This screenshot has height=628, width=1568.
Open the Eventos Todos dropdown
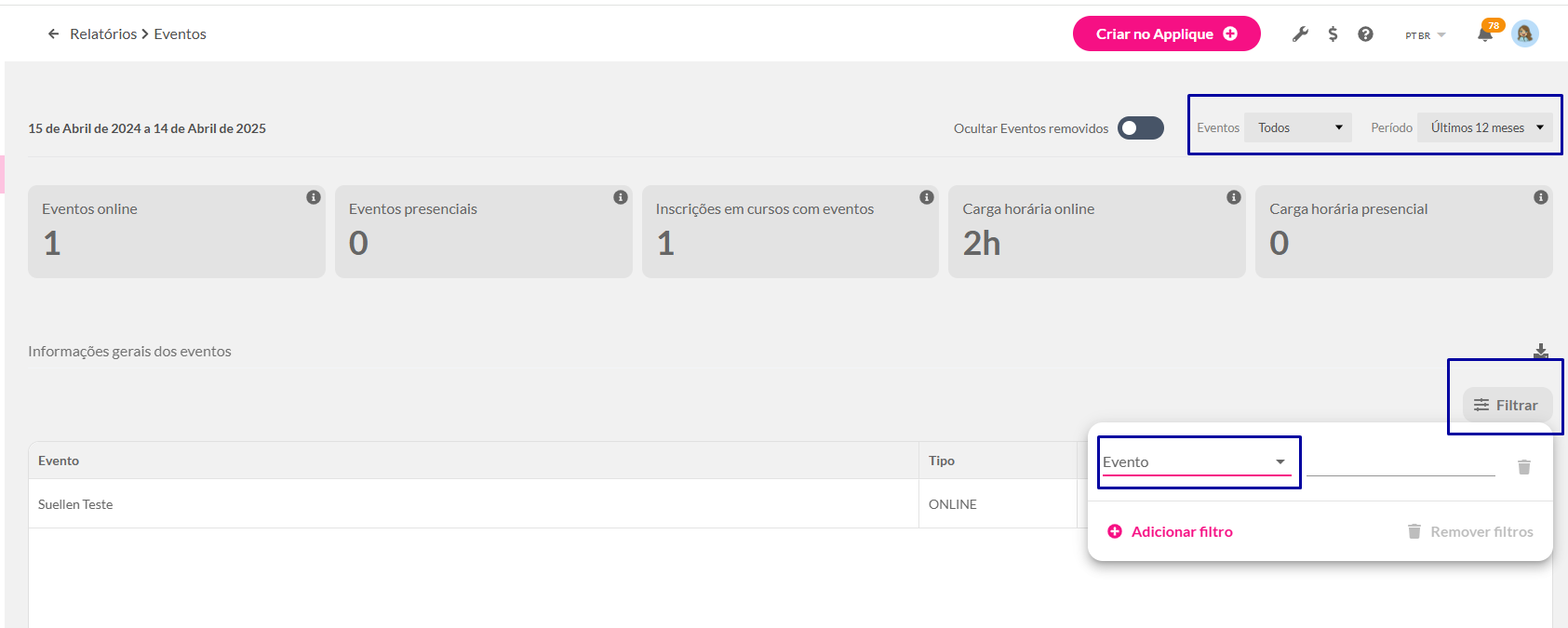(1298, 128)
